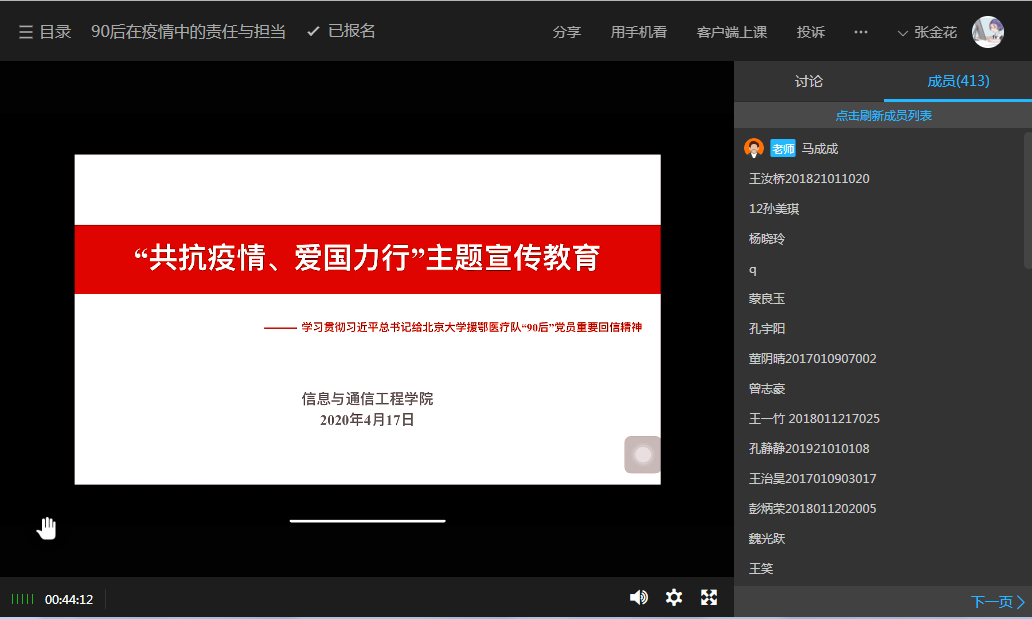Click the member list scrollbar
The width and height of the screenshot is (1032, 619).
point(1027,200)
